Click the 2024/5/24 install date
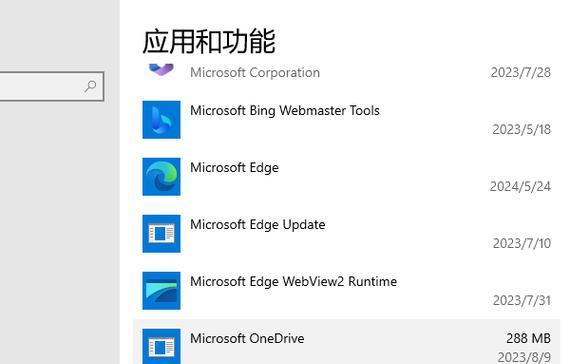 pos(521,187)
